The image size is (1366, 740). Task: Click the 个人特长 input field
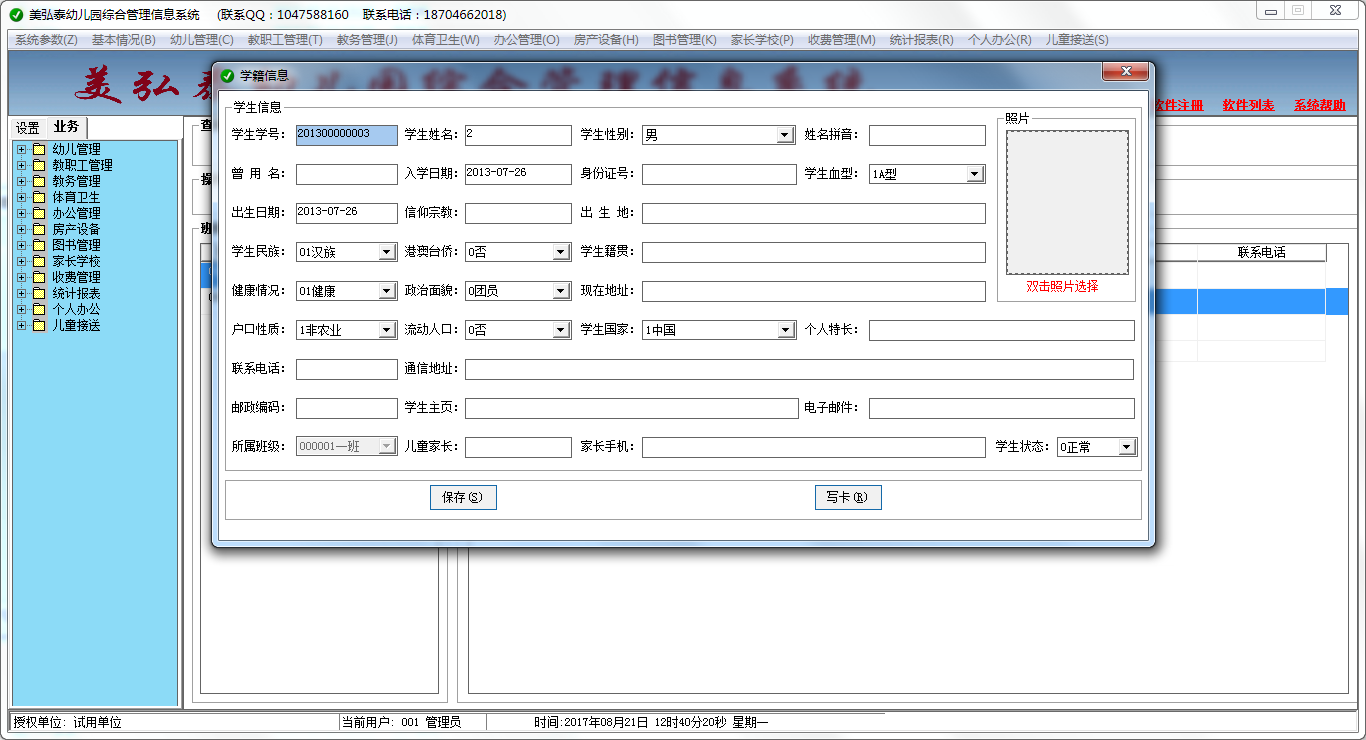click(x=1002, y=330)
